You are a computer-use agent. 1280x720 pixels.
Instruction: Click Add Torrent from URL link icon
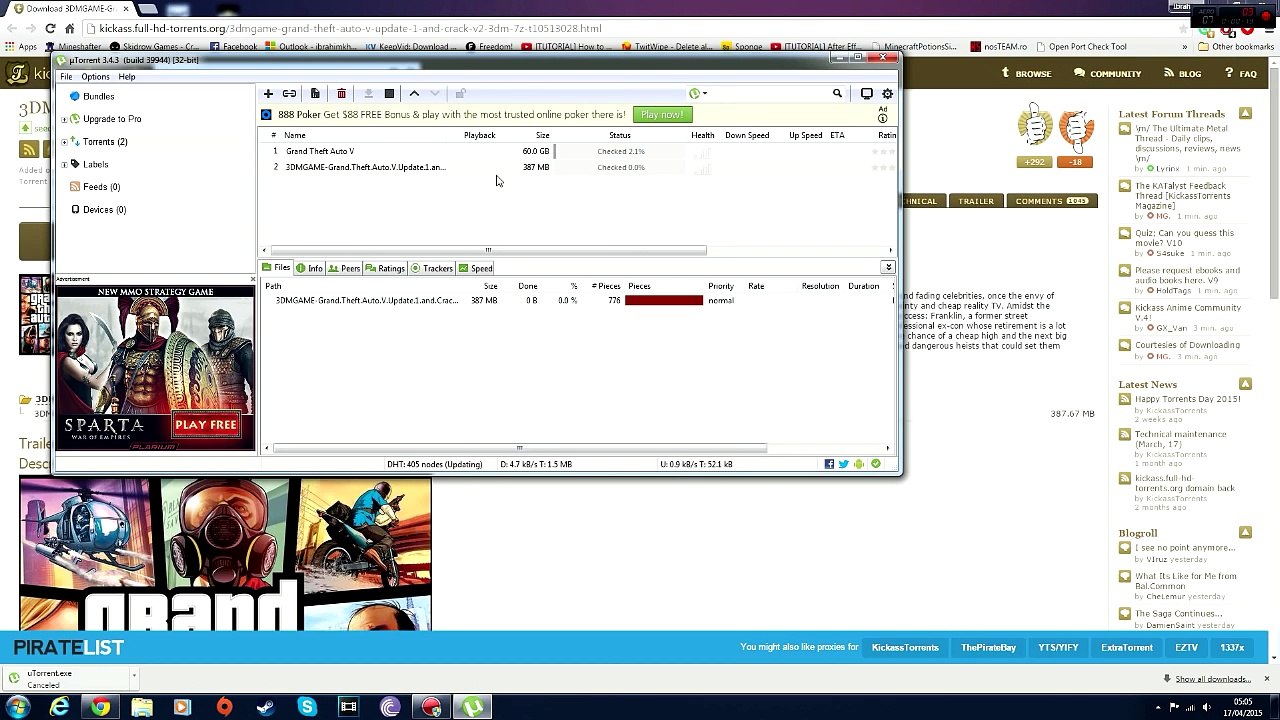click(x=289, y=94)
